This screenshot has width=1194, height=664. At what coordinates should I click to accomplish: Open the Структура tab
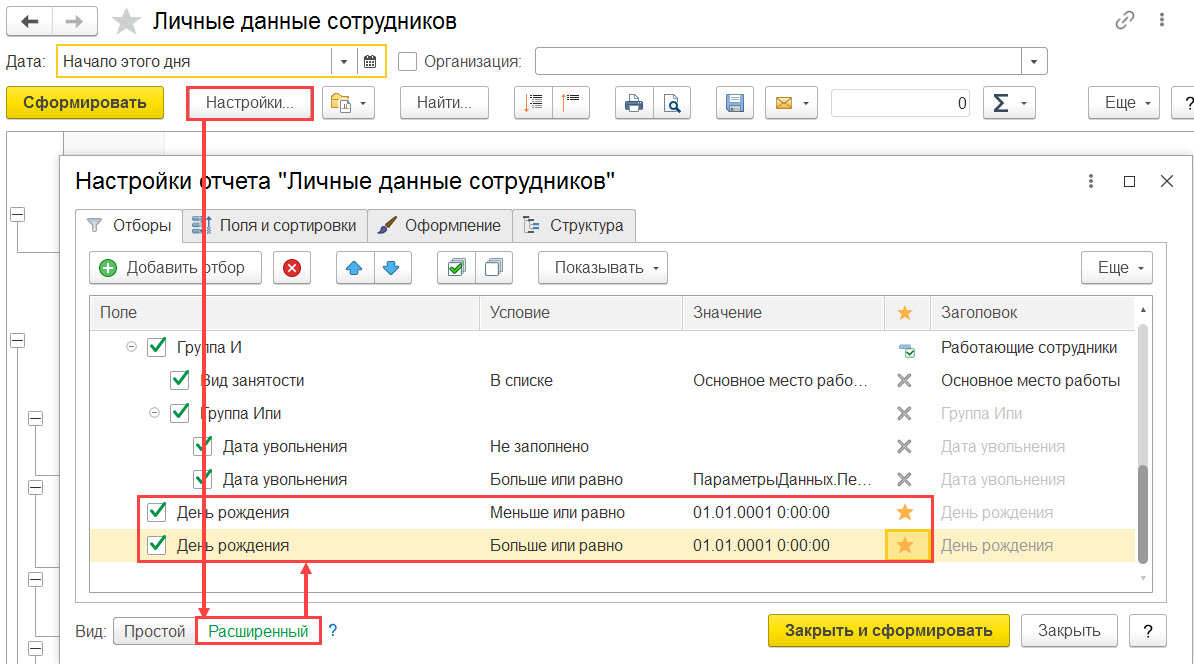coord(574,225)
